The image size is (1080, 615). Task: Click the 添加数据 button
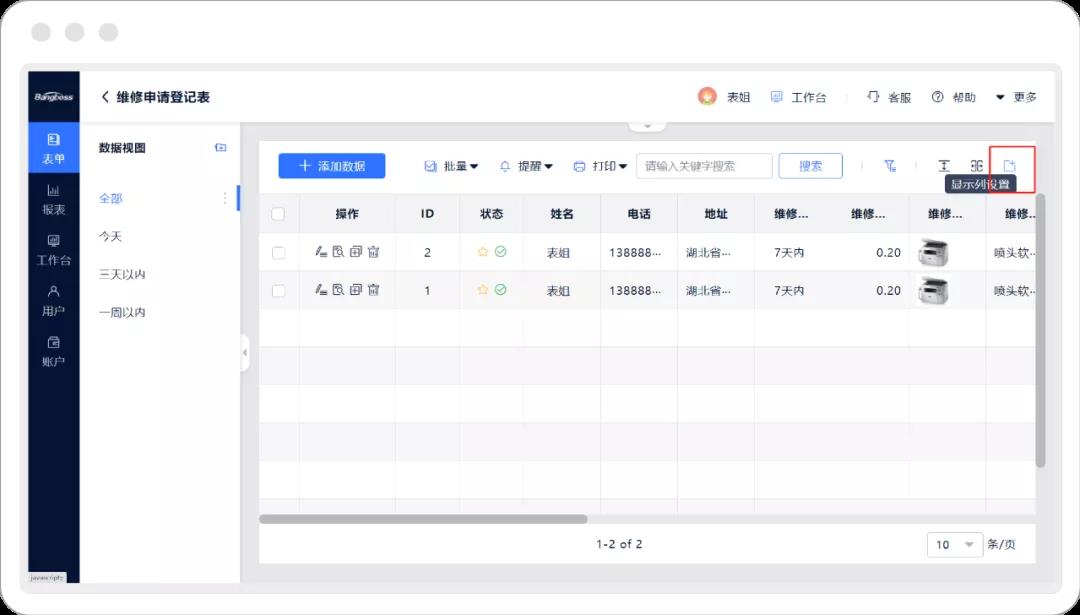click(331, 166)
